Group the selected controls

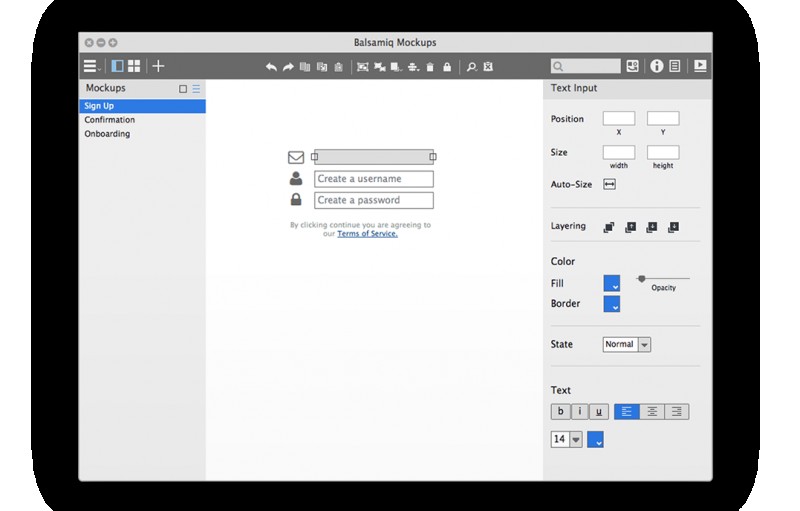(363, 67)
